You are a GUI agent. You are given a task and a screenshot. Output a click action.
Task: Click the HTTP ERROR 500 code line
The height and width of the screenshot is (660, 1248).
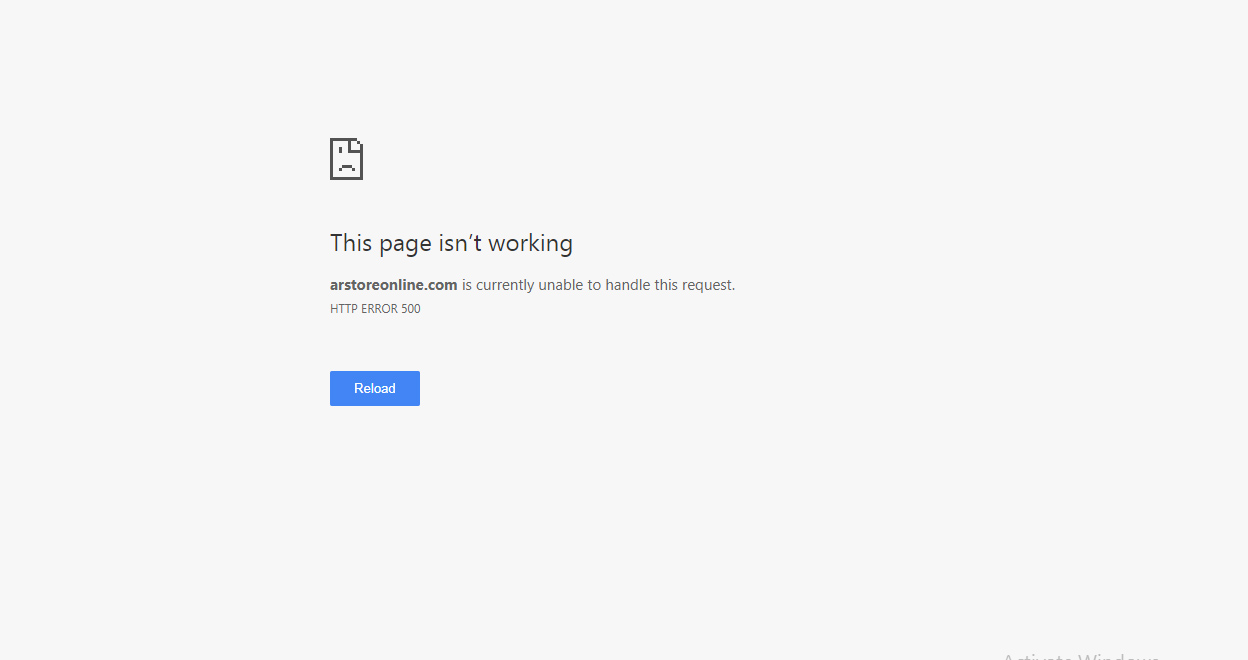pyautogui.click(x=375, y=309)
